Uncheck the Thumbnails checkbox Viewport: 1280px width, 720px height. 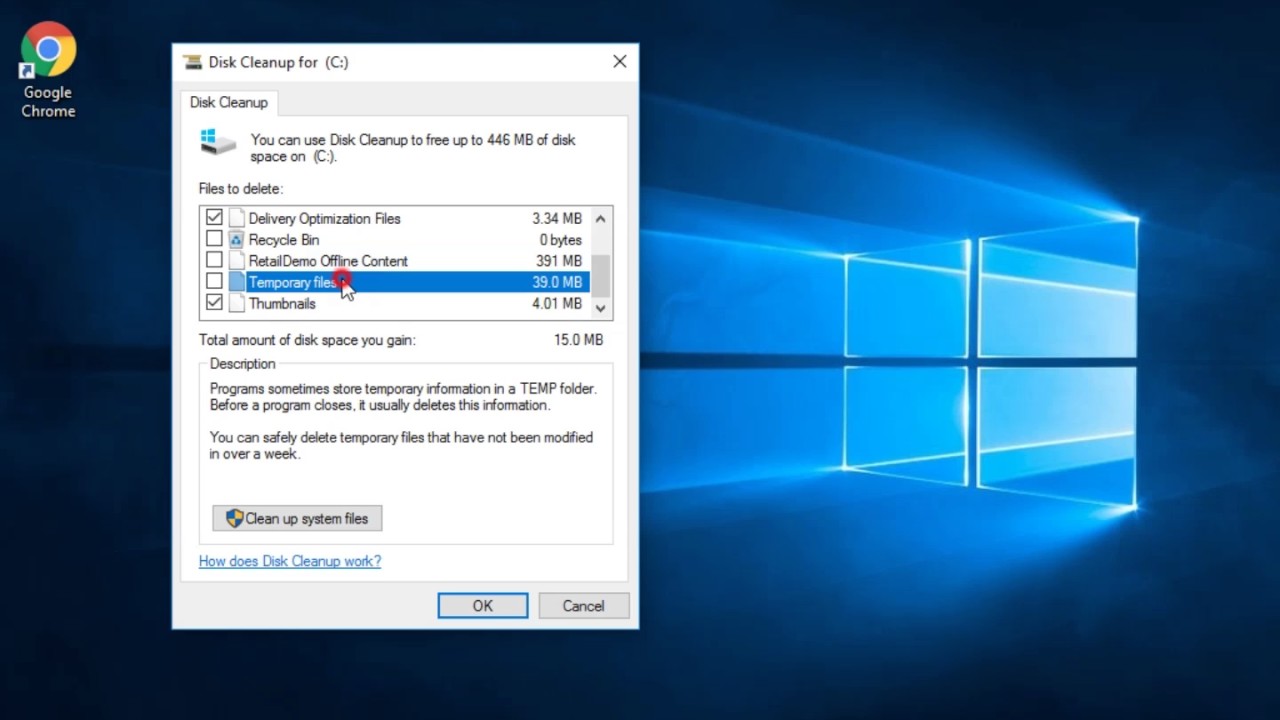tap(214, 303)
